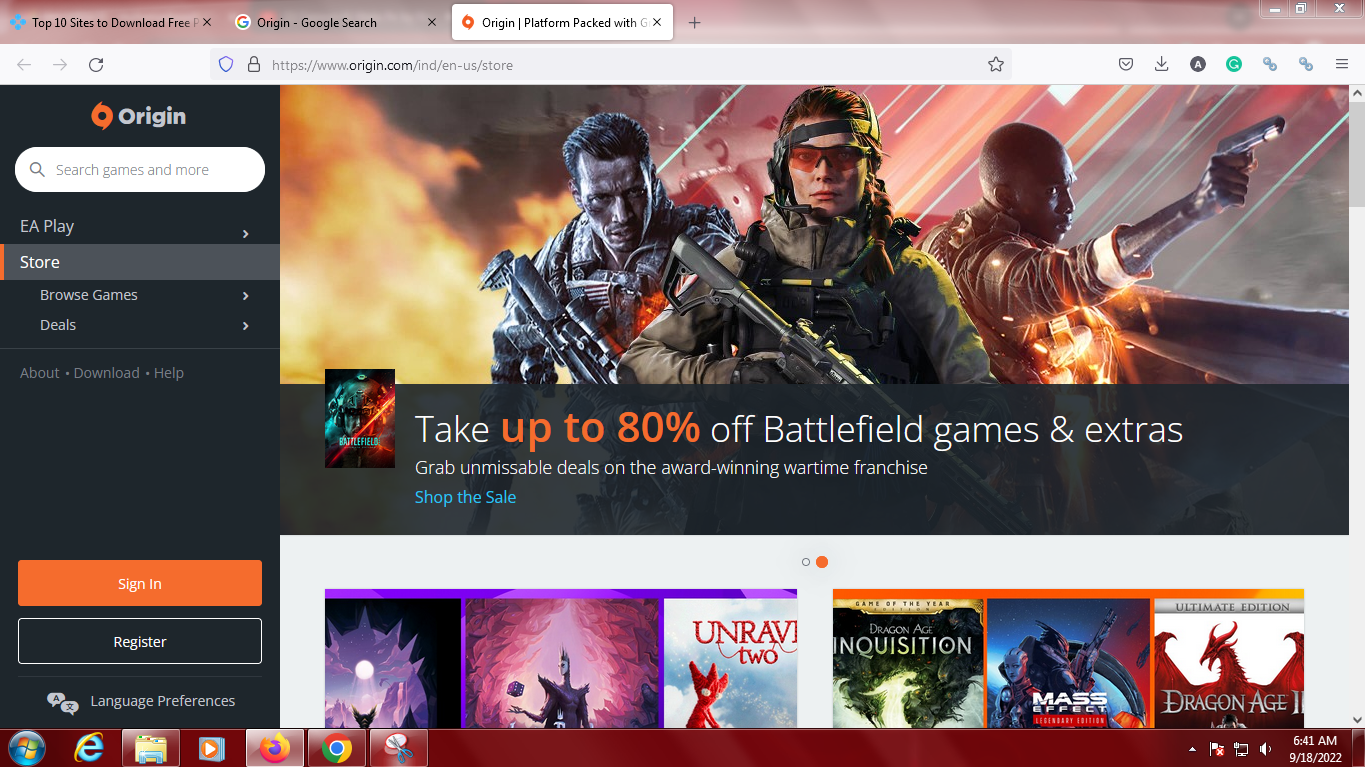
Task: Launch Internet Explorer from taskbar
Action: click(x=89, y=748)
